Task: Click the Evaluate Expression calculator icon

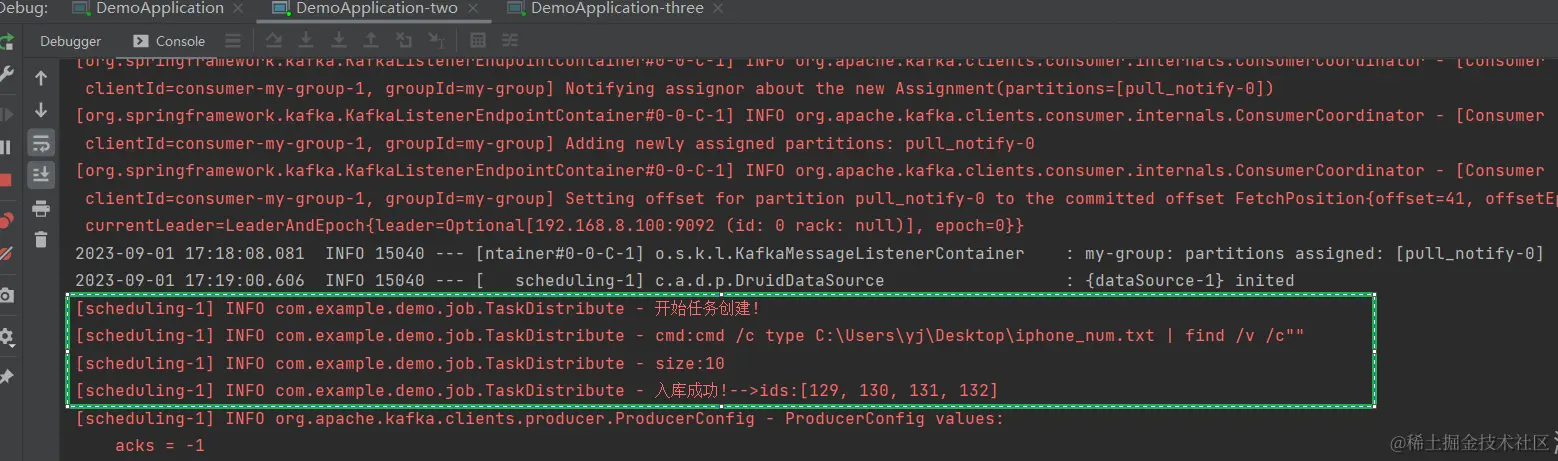Action: coord(478,41)
